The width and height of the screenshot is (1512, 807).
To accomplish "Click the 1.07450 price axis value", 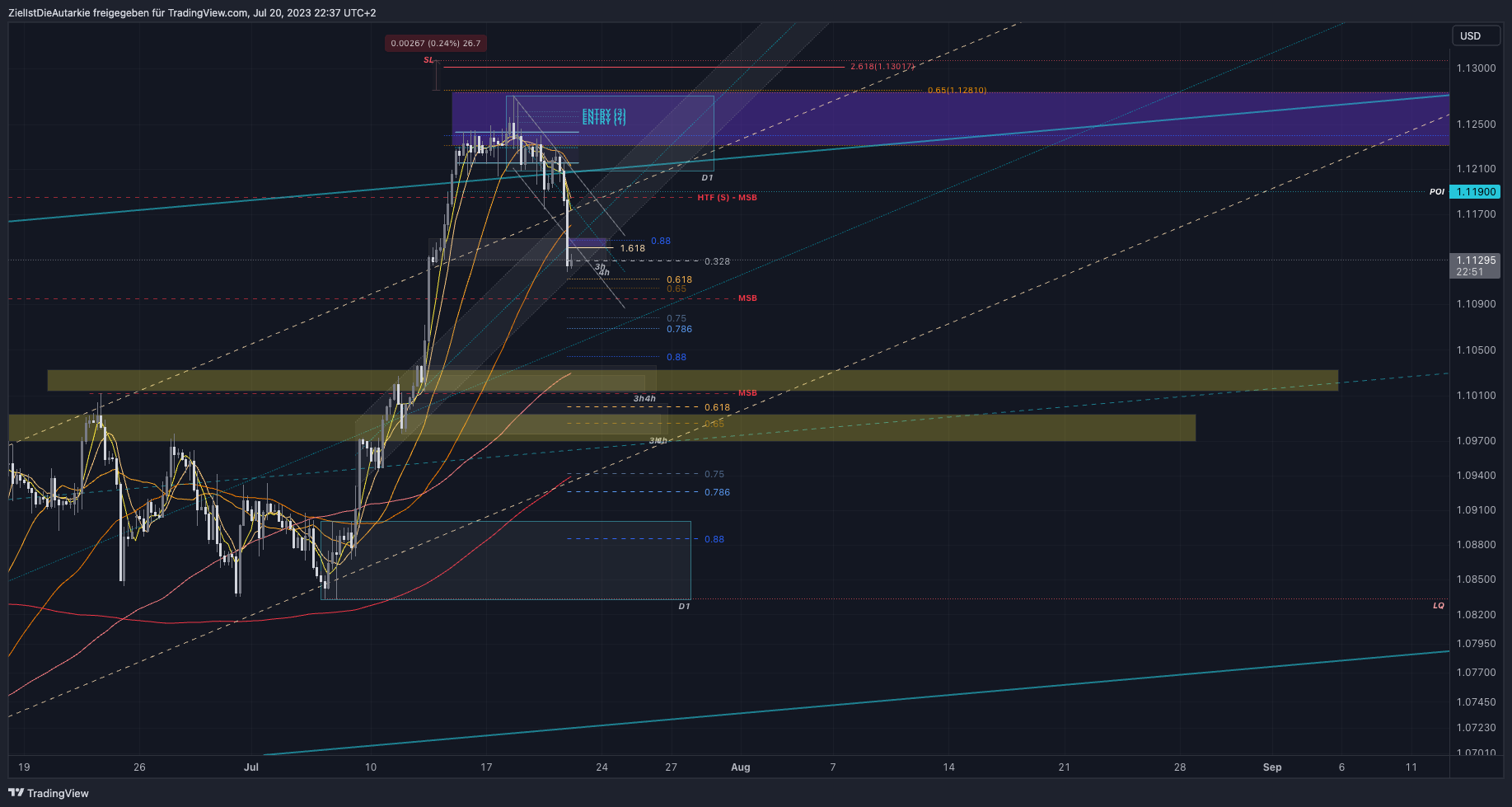I will (x=1476, y=702).
